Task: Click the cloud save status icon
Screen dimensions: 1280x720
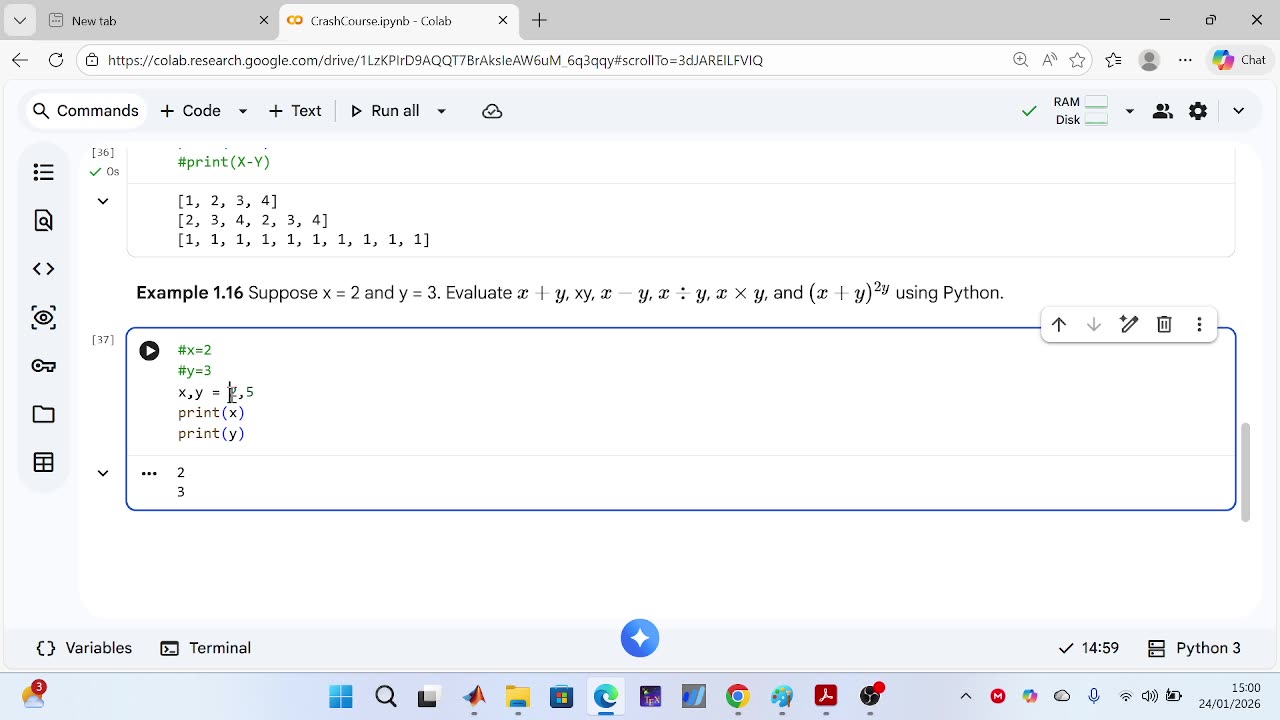Action: [x=492, y=111]
